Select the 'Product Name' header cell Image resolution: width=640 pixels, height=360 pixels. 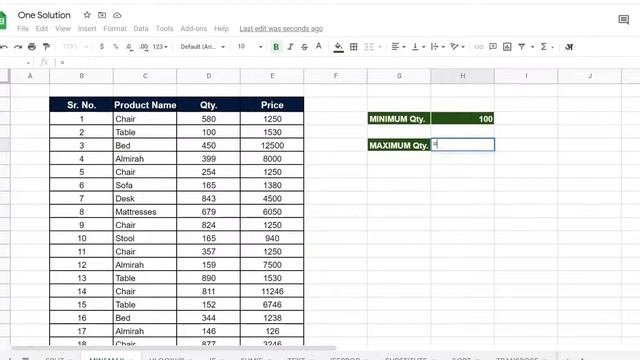coord(145,105)
